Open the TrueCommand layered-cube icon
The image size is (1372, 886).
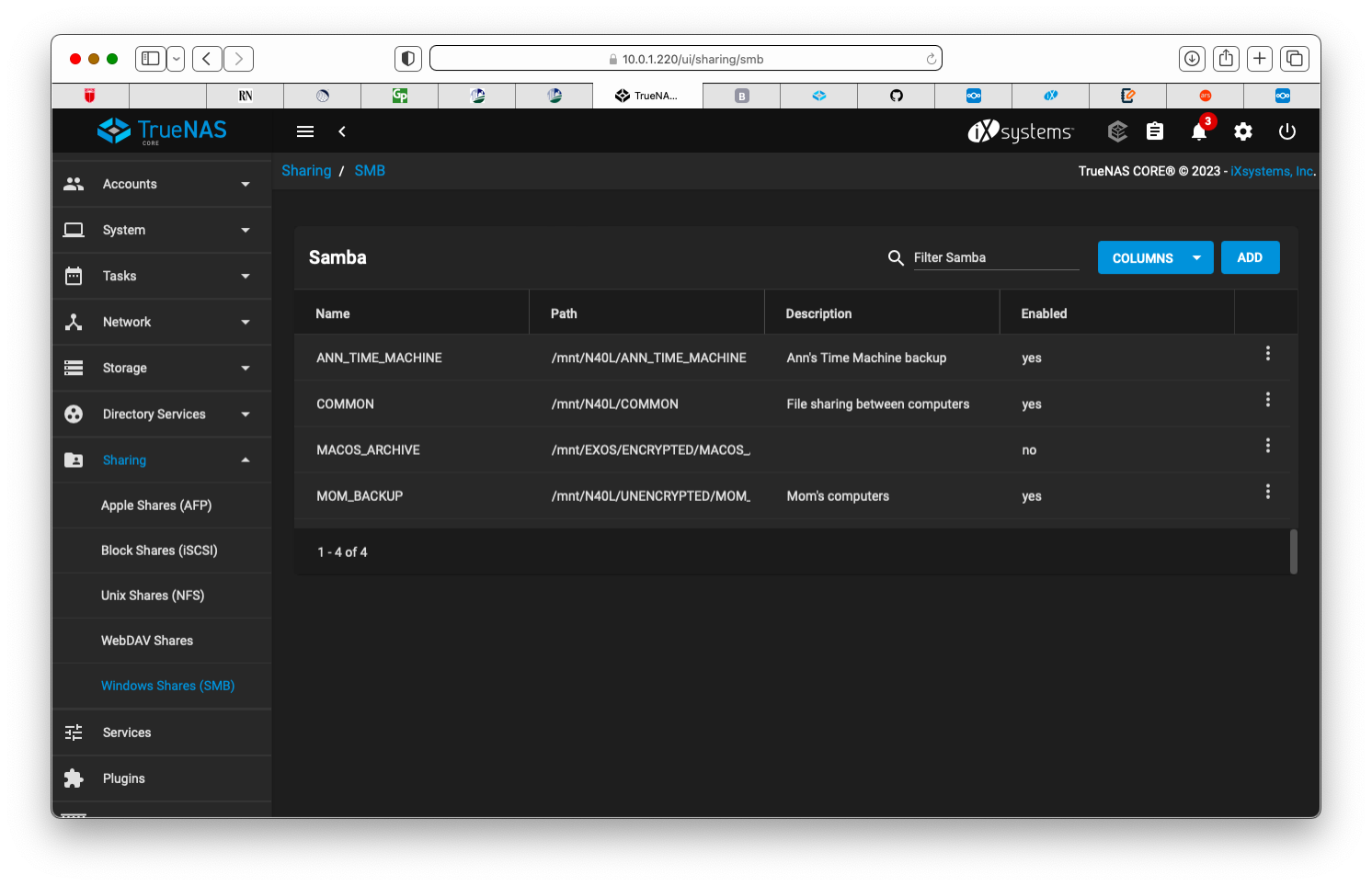point(1117,131)
